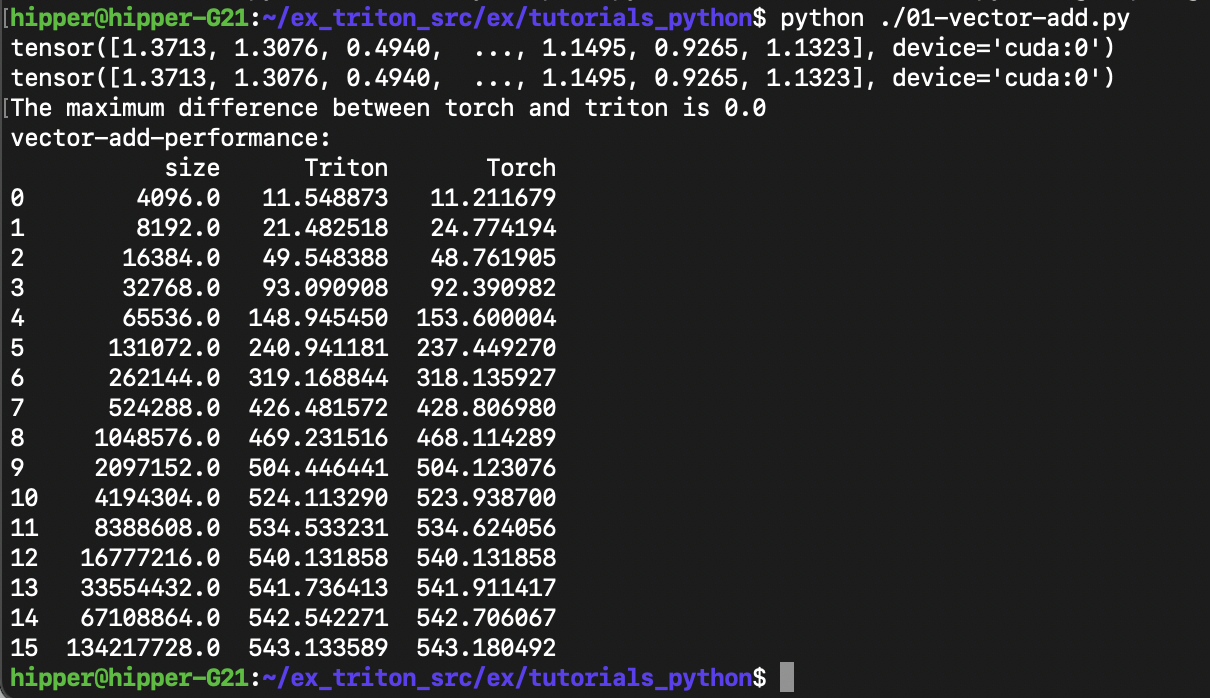Screen dimensions: 1210x698
Task: Select size value 65536.0
Action: (x=172, y=318)
